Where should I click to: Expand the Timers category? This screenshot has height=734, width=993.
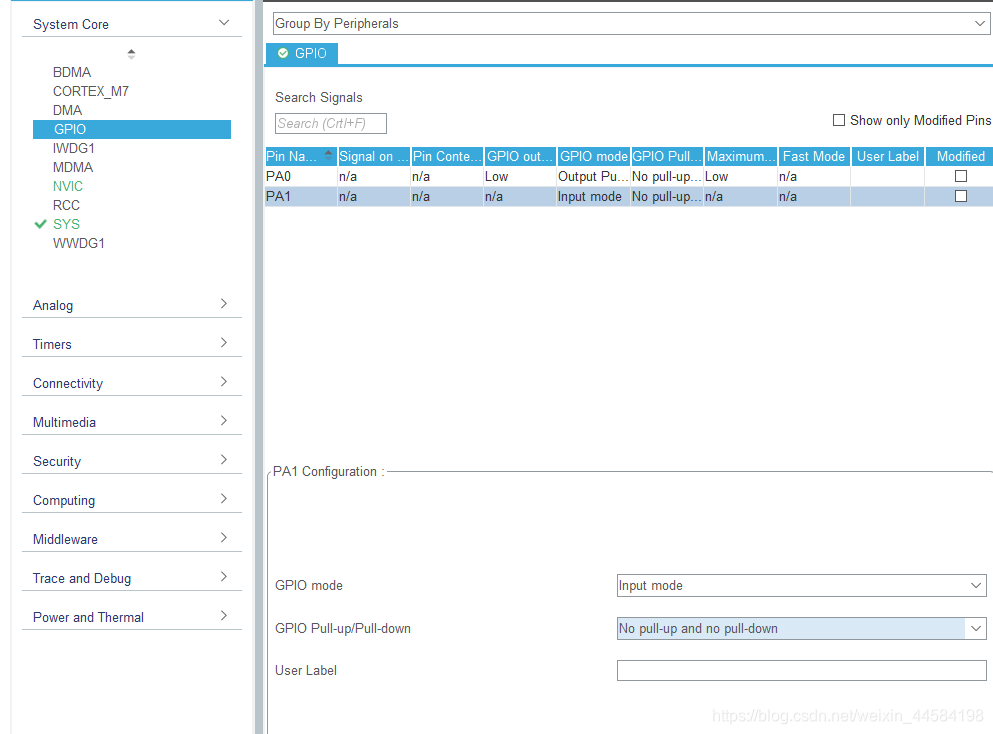(x=224, y=343)
